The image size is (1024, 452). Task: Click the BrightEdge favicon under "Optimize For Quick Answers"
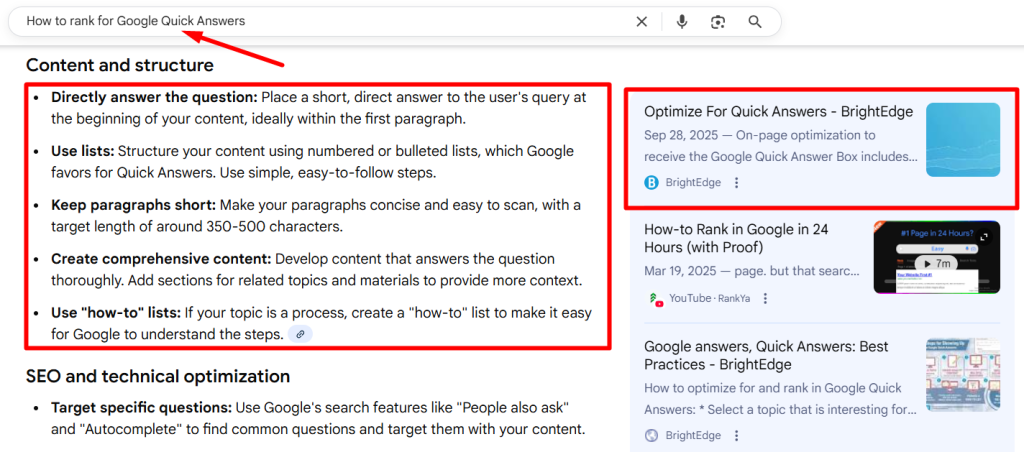coord(652,182)
